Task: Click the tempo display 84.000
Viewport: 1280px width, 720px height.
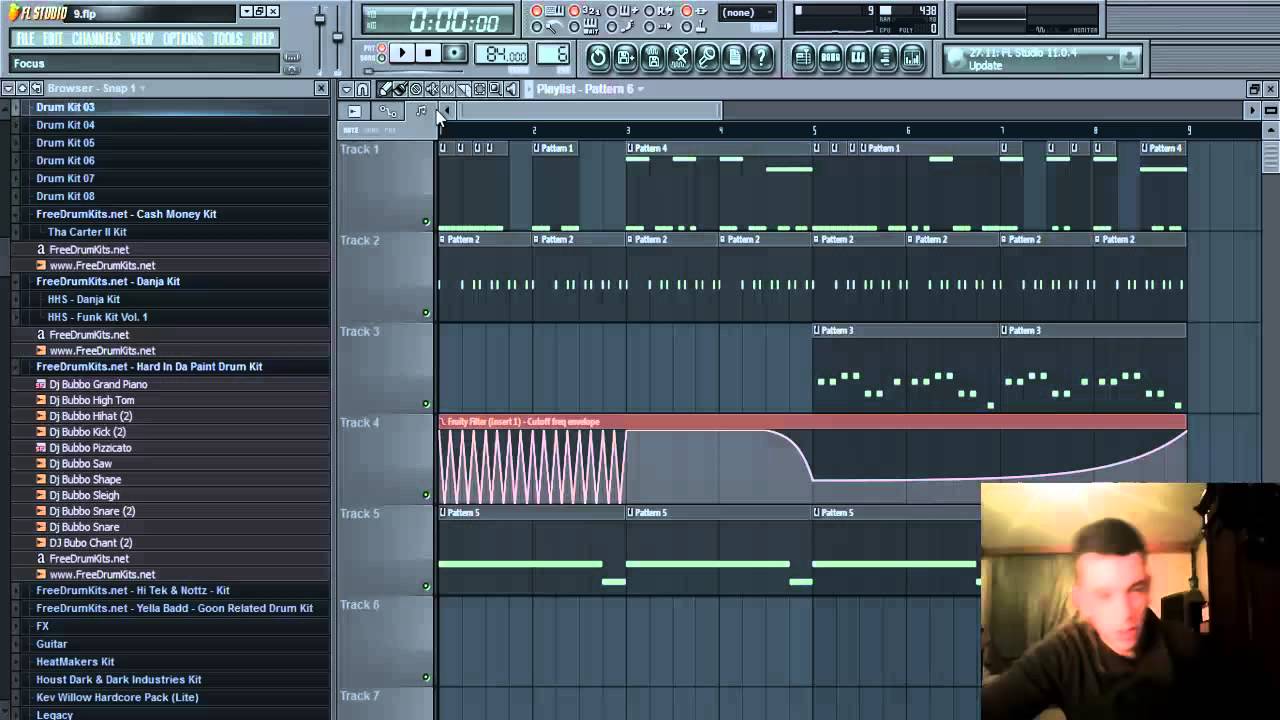Action: point(502,55)
